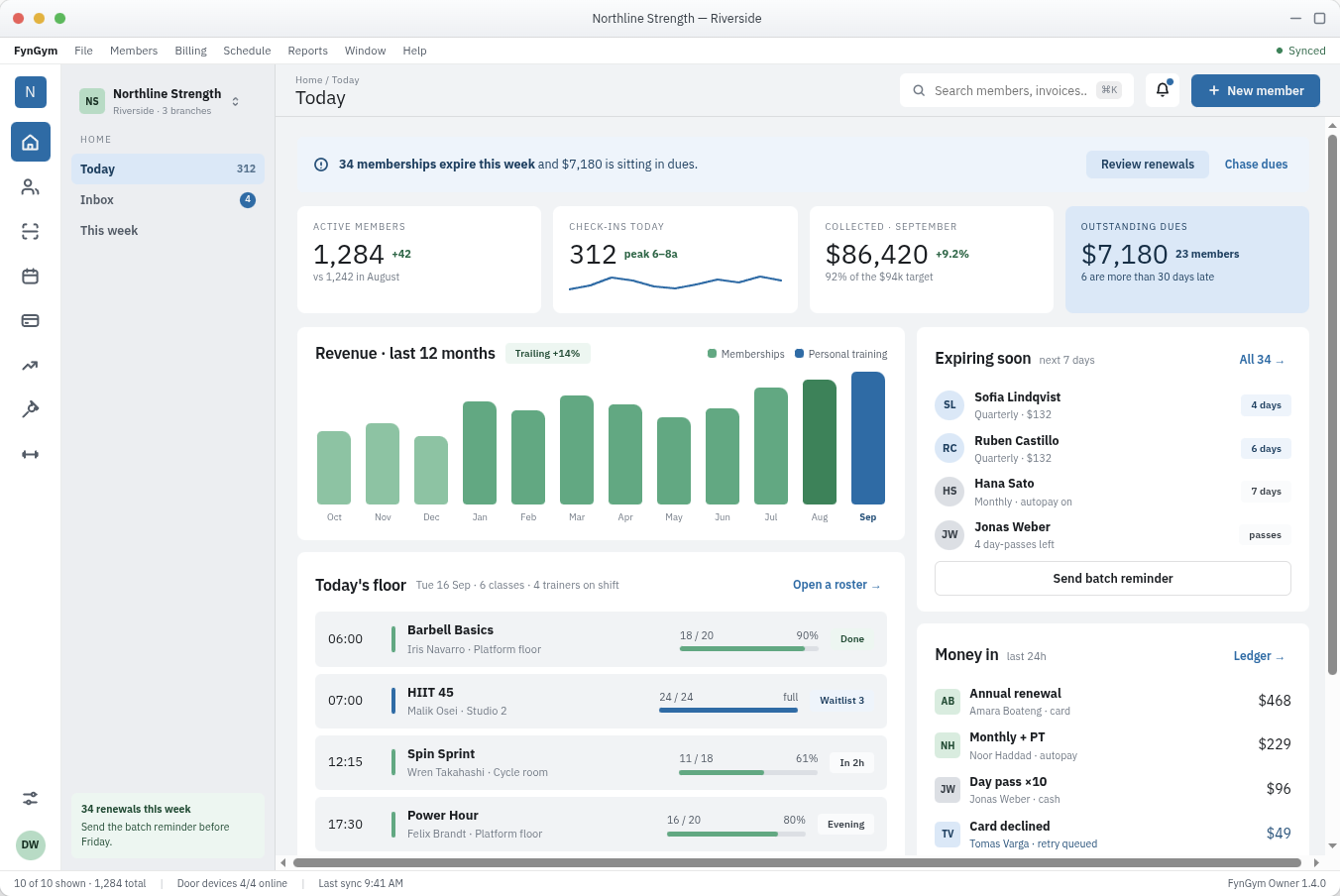Click the N workspace logo tile
1340x896 pixels.
31,92
